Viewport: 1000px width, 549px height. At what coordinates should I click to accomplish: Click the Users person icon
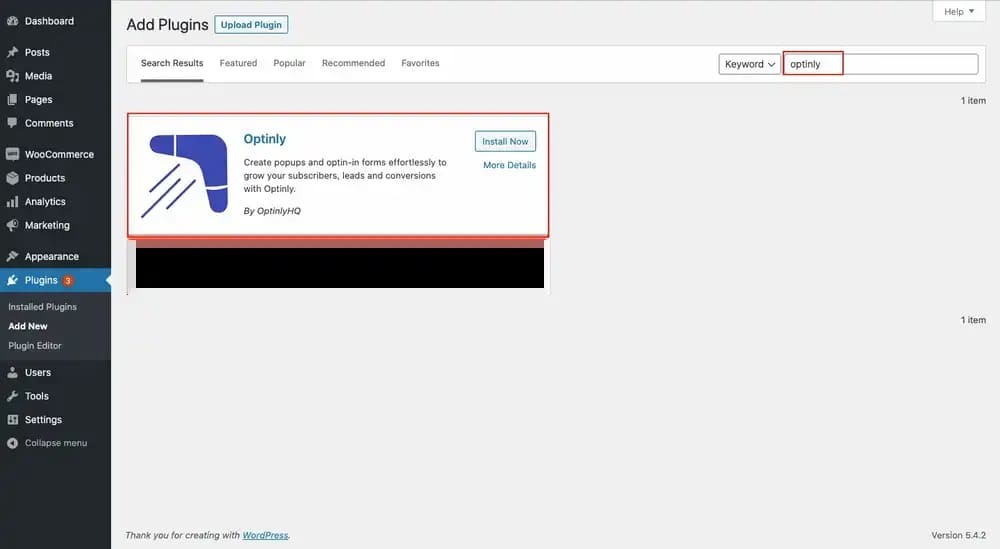[12, 372]
